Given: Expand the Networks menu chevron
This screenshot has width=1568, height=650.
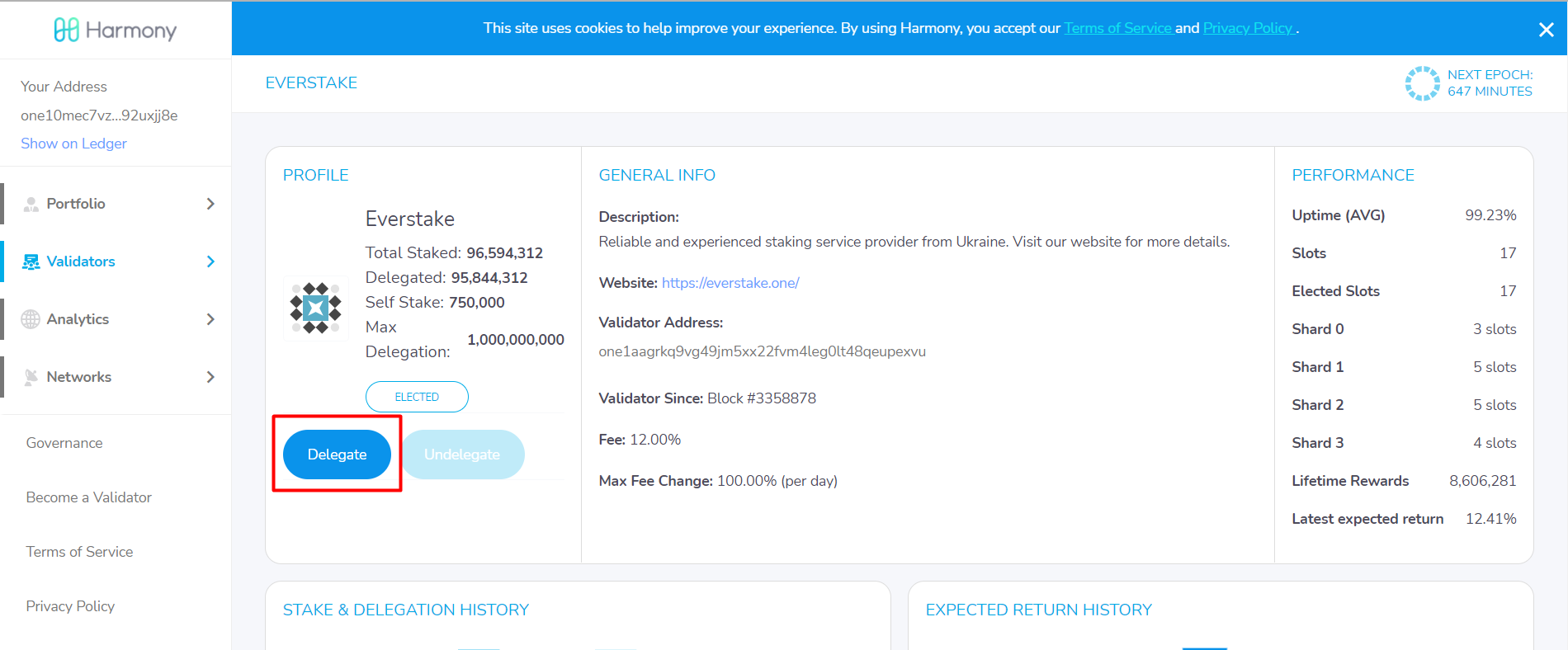Looking at the screenshot, I should 210,377.
